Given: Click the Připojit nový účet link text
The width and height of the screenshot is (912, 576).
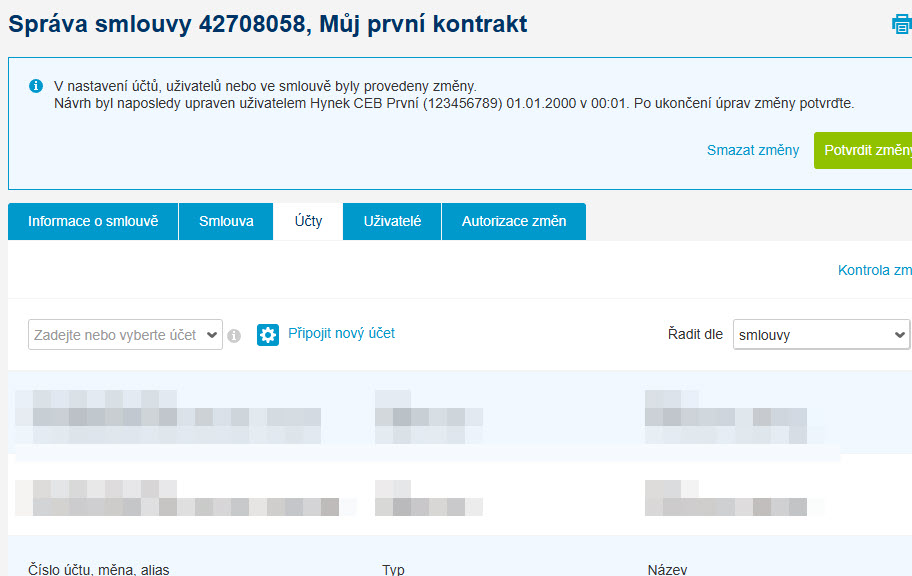Looking at the screenshot, I should click(341, 333).
